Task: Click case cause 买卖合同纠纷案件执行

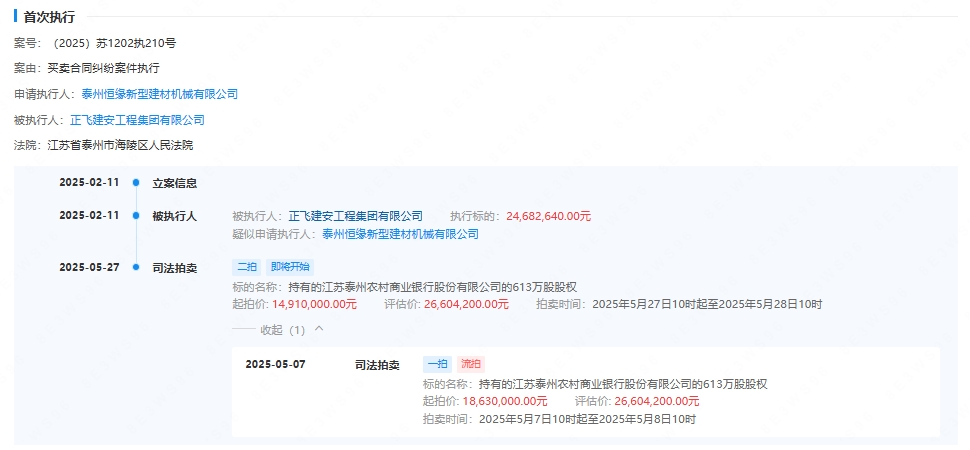Action: [104, 68]
